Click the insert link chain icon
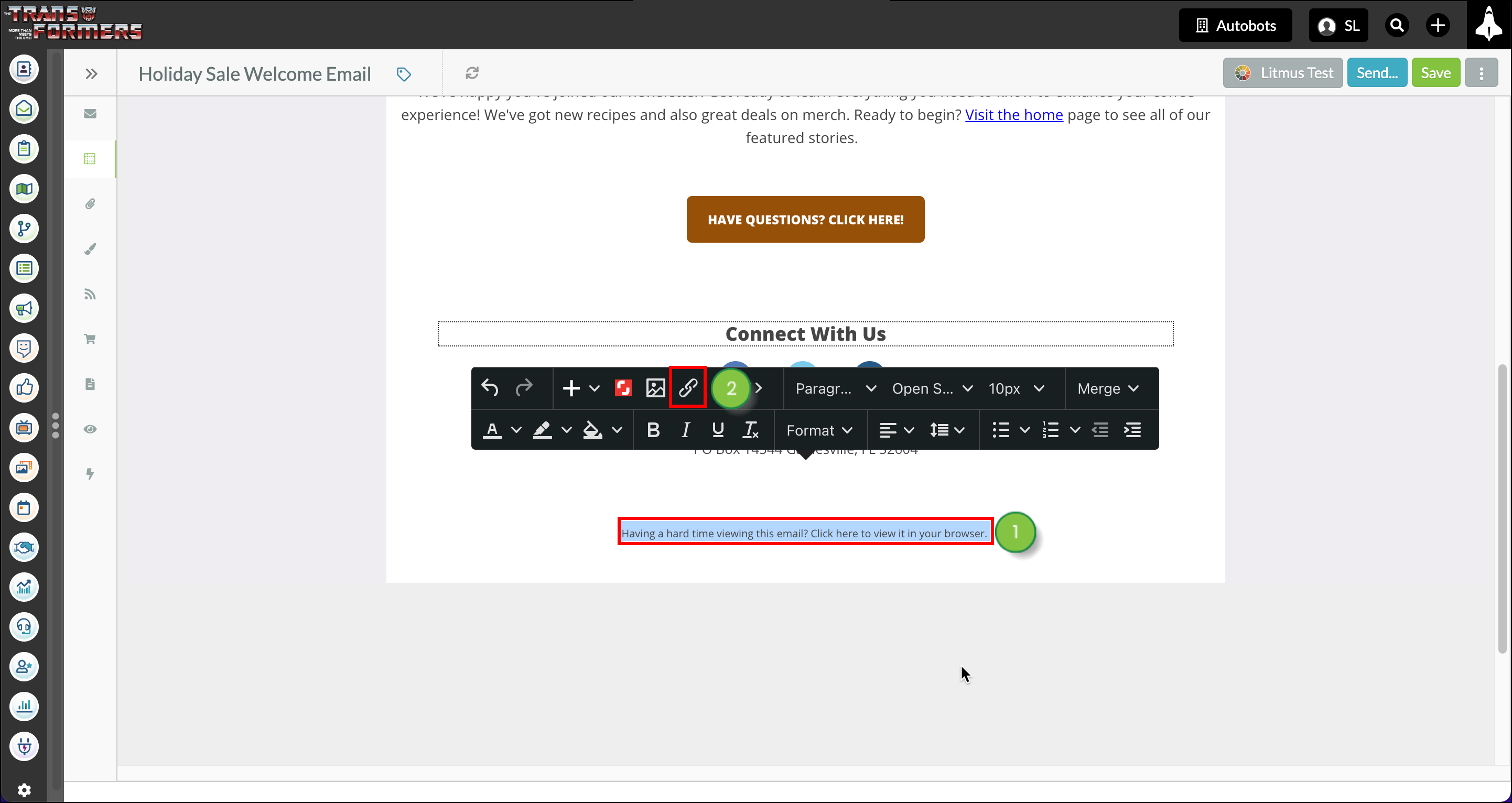This screenshot has height=803, width=1512. 687,388
